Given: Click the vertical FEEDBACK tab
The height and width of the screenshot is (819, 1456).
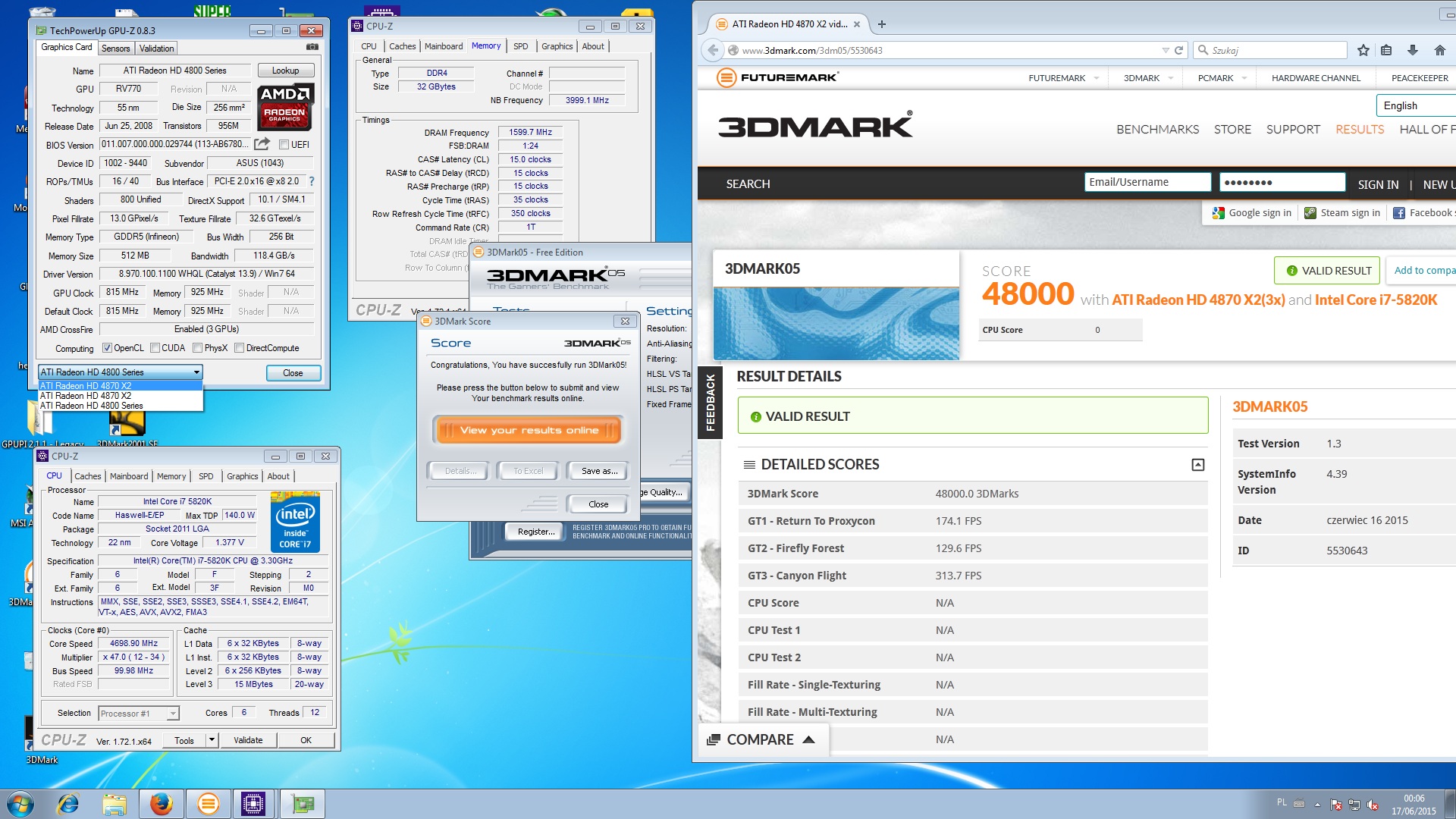Looking at the screenshot, I should click(x=710, y=403).
